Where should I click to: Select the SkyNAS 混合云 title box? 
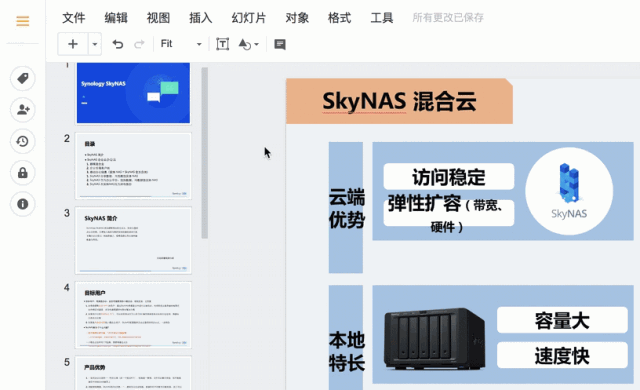point(399,101)
